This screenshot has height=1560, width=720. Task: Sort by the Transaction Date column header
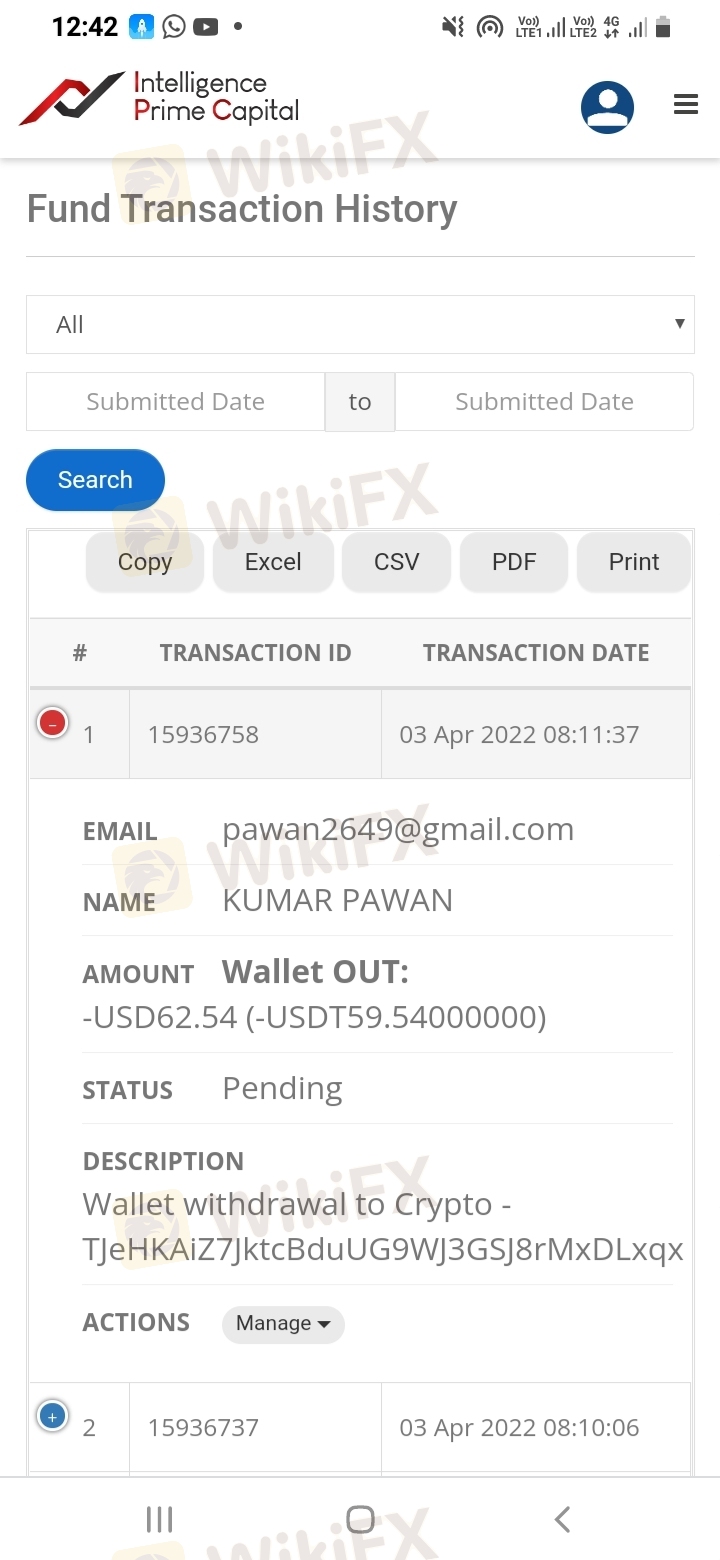click(536, 653)
